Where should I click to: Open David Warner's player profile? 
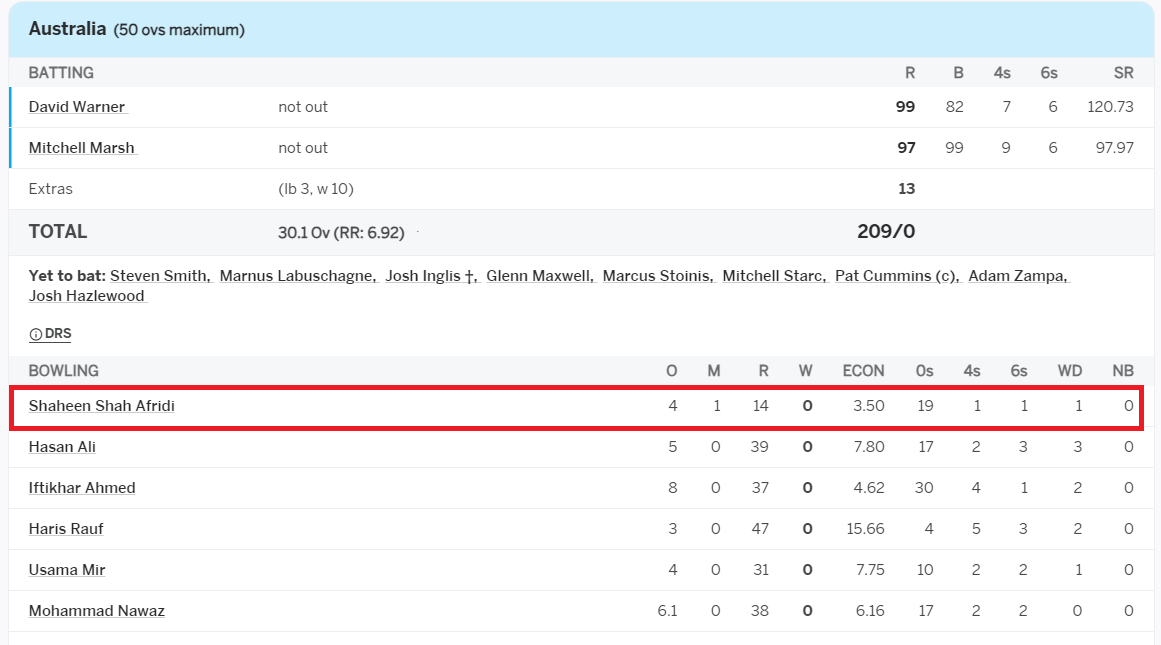point(77,107)
